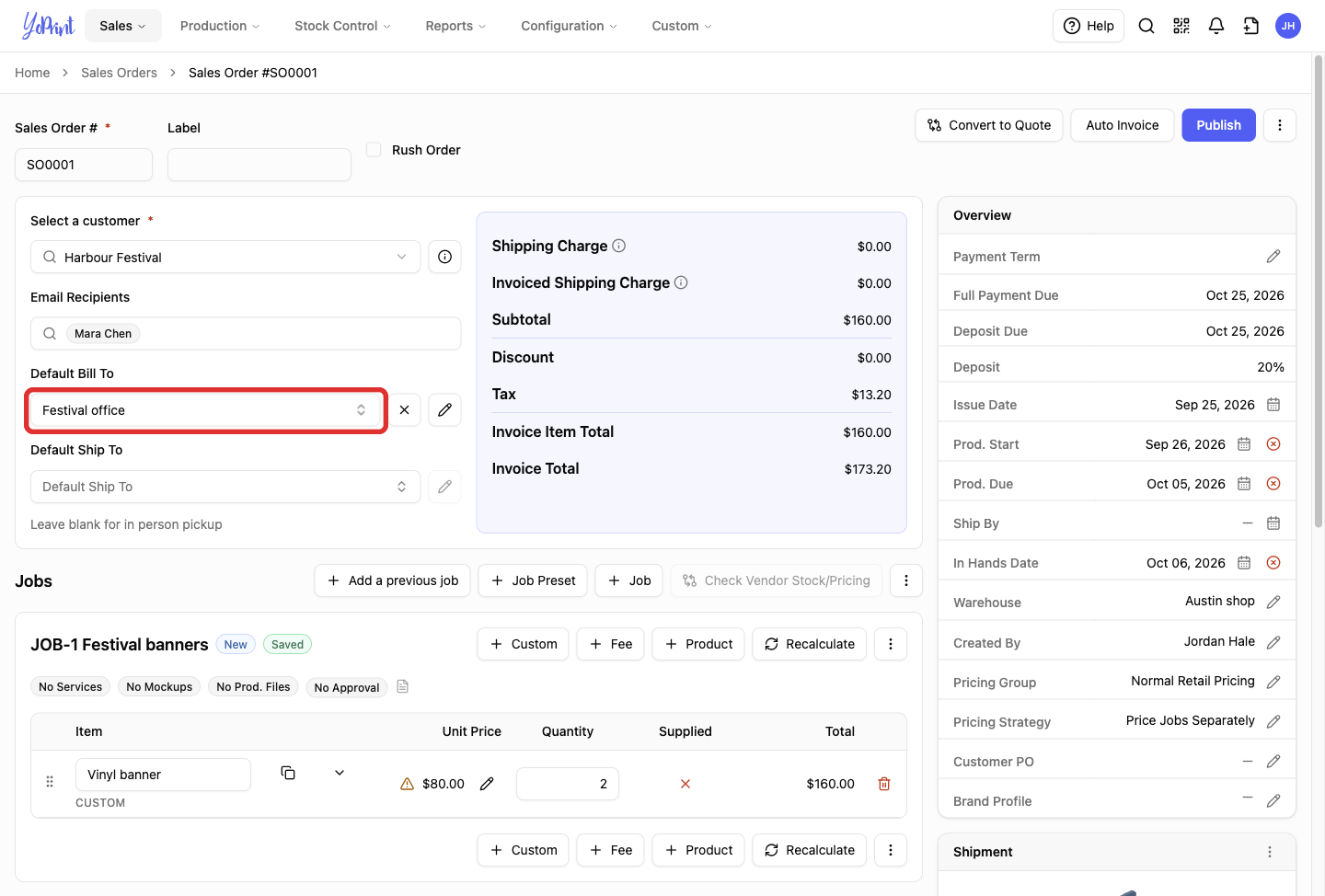The height and width of the screenshot is (896, 1325).
Task: Open the search icon in top bar
Action: (x=1146, y=26)
